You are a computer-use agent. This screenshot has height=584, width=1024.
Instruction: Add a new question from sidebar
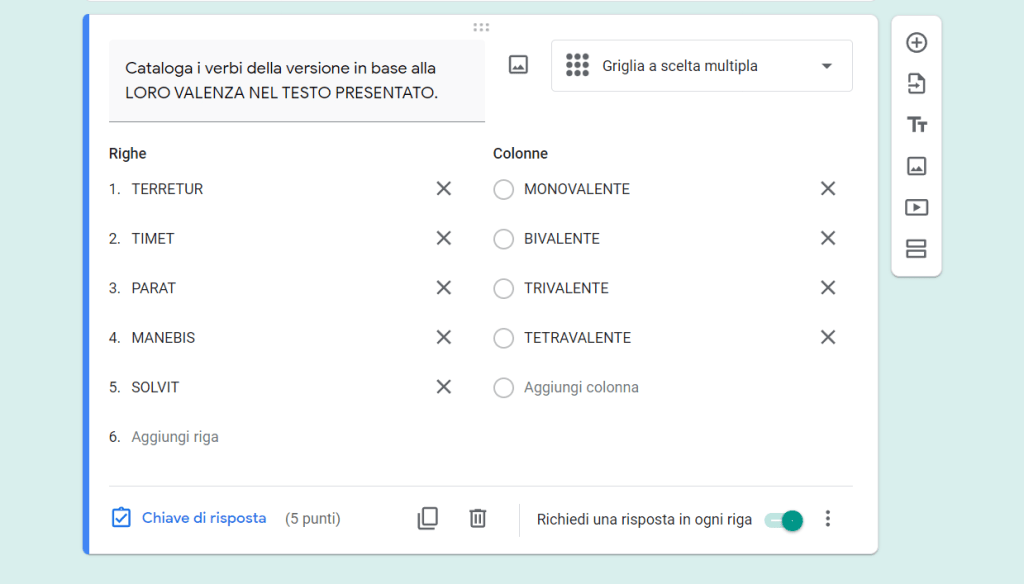916,43
